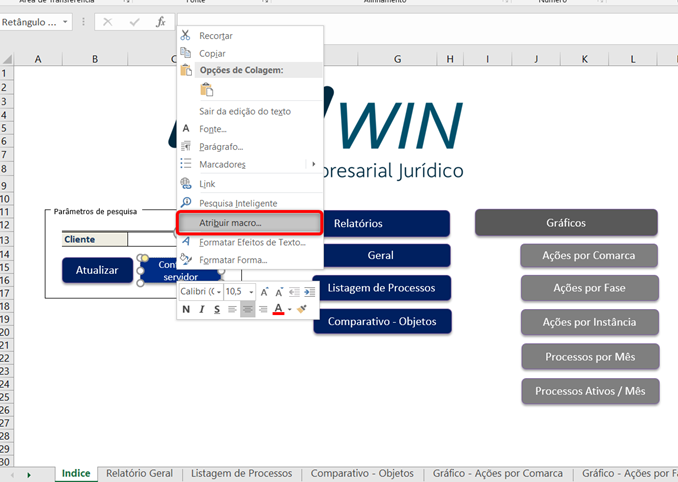678x482 pixels.
Task: Click the Marcadores bullet list icon
Action: tap(186, 164)
